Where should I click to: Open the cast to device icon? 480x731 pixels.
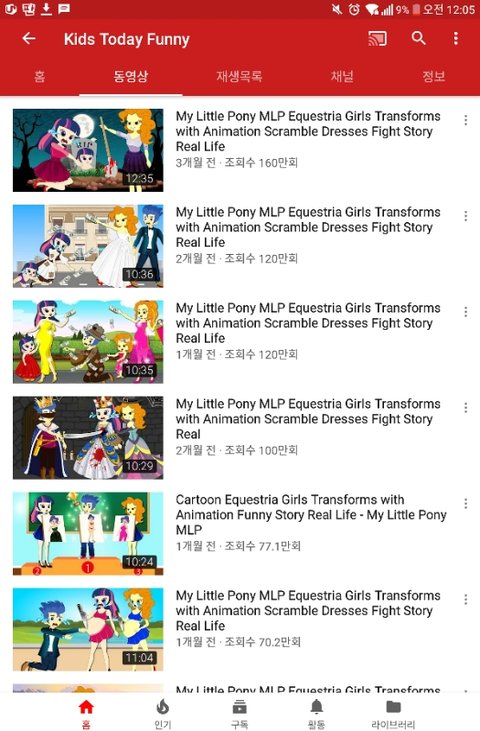[377, 38]
